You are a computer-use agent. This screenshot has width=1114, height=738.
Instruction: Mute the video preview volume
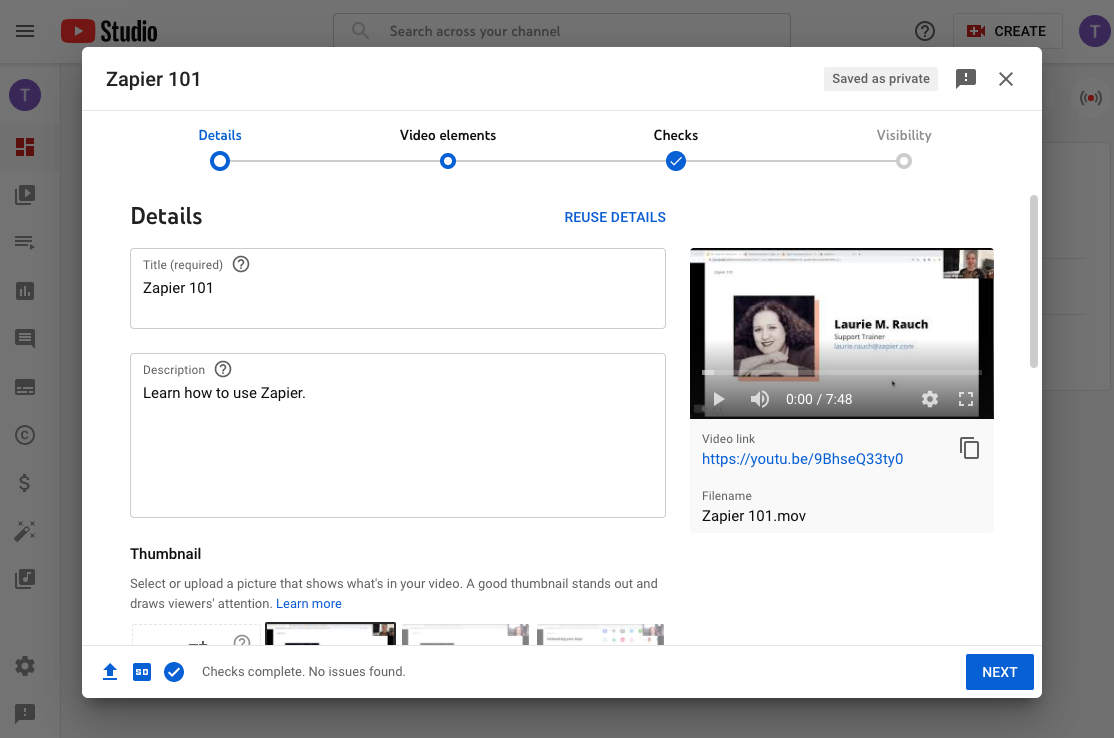759,399
